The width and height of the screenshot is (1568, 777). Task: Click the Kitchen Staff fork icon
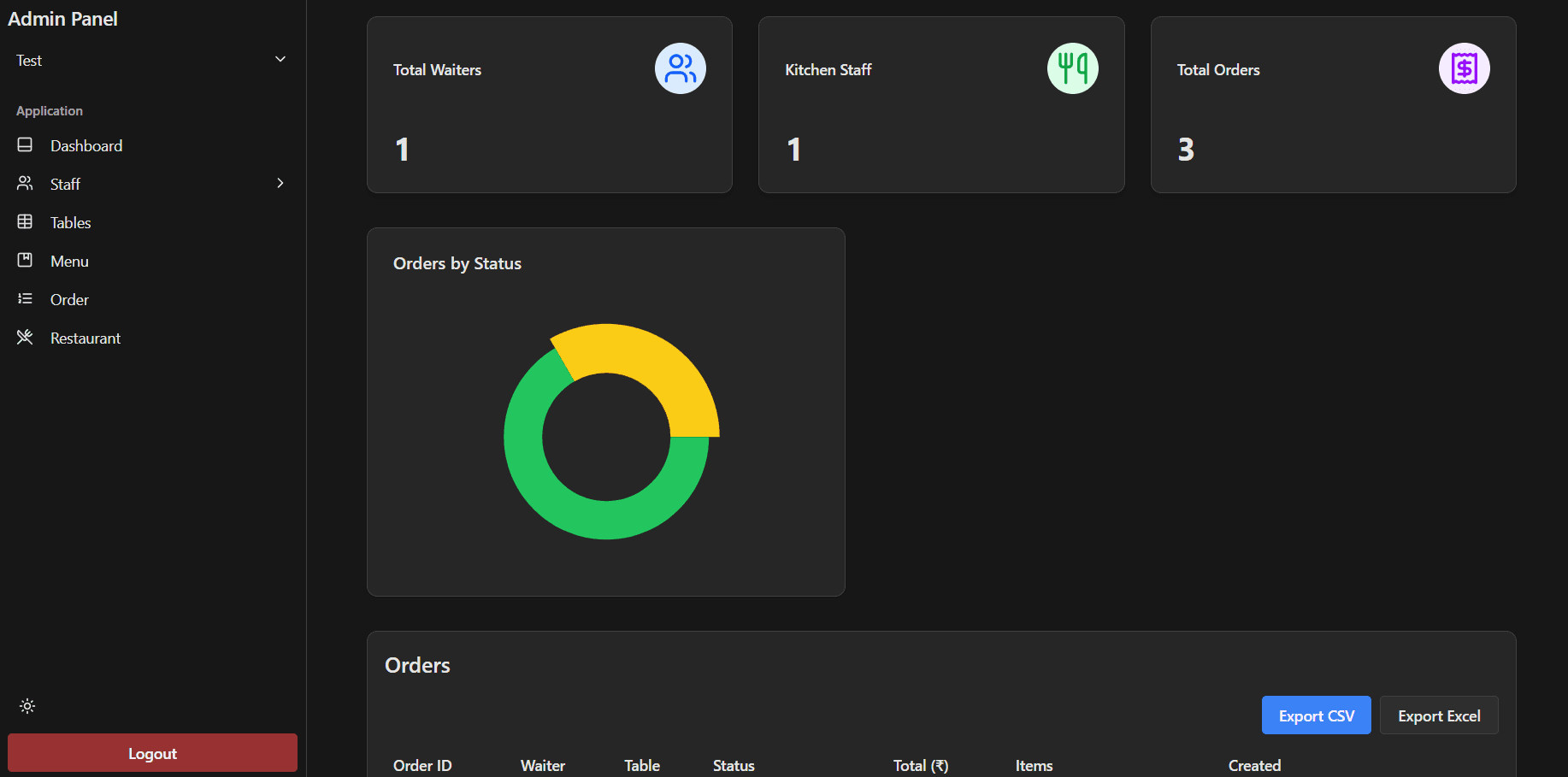point(1073,68)
